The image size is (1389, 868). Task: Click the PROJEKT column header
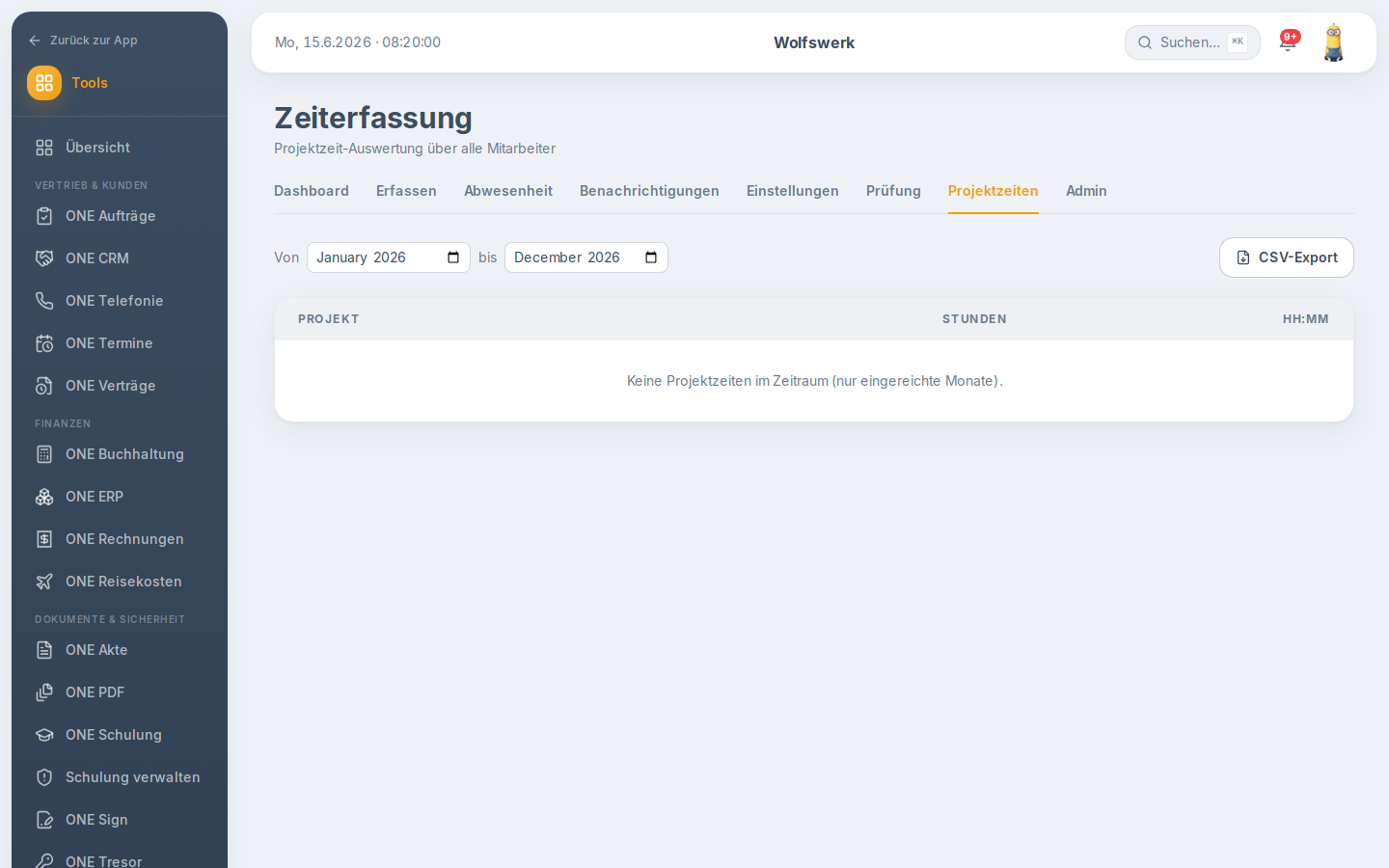329,319
